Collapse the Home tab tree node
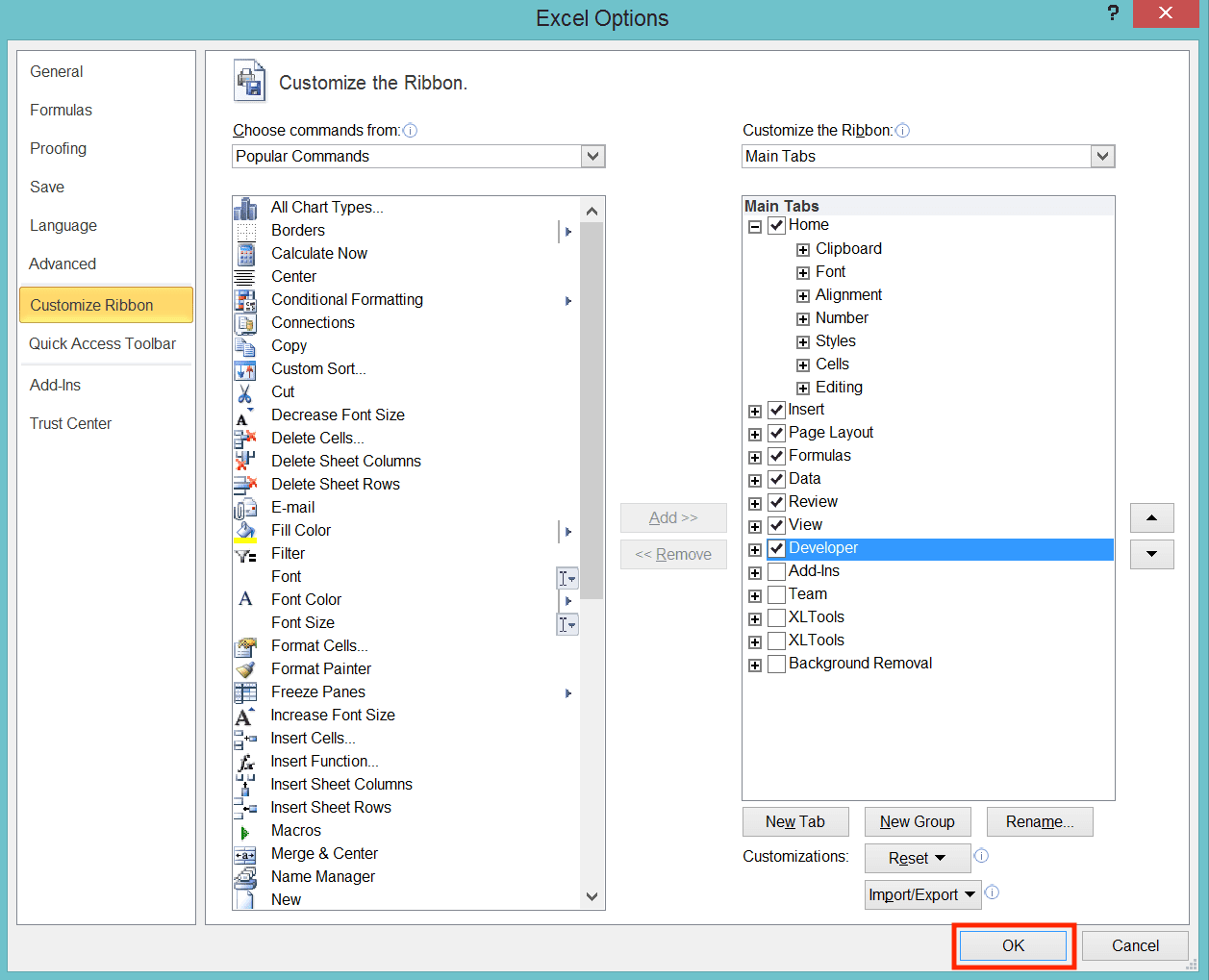Screen dimensions: 1209x980 tap(755, 227)
